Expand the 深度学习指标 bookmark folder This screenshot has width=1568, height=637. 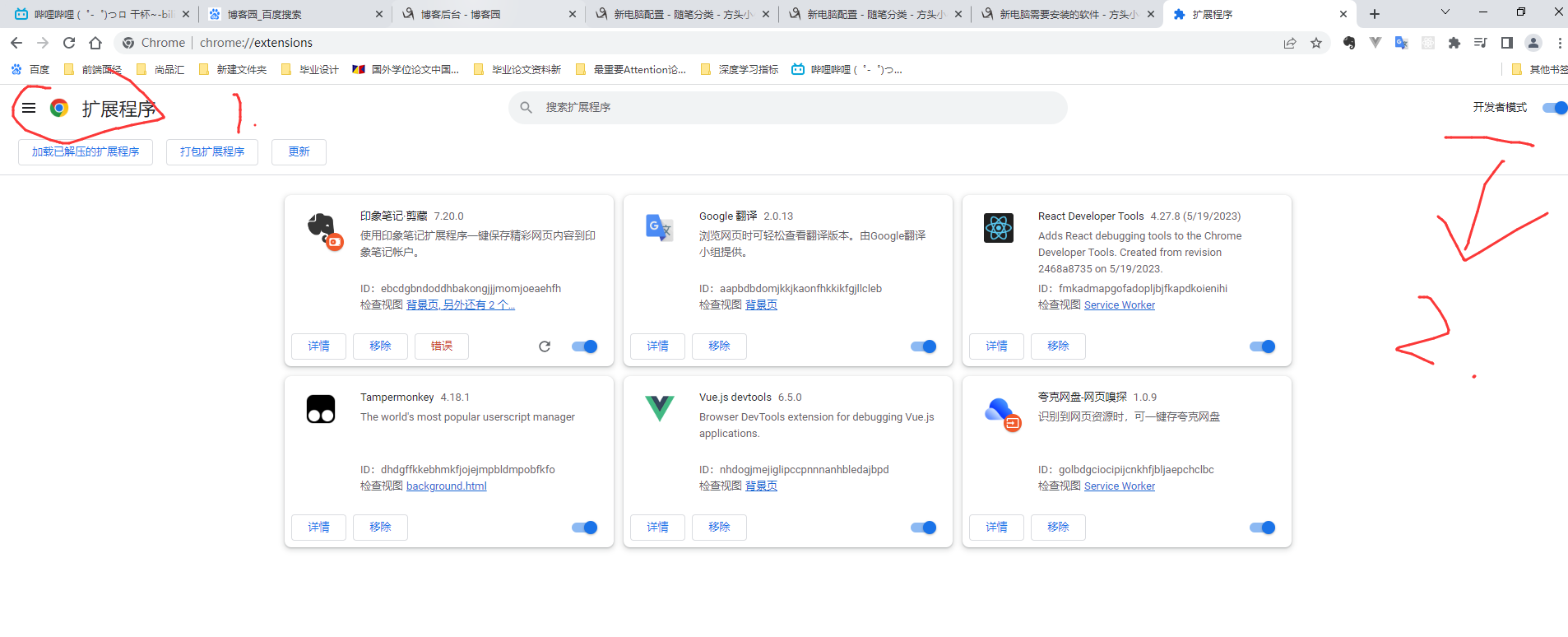tap(740, 70)
